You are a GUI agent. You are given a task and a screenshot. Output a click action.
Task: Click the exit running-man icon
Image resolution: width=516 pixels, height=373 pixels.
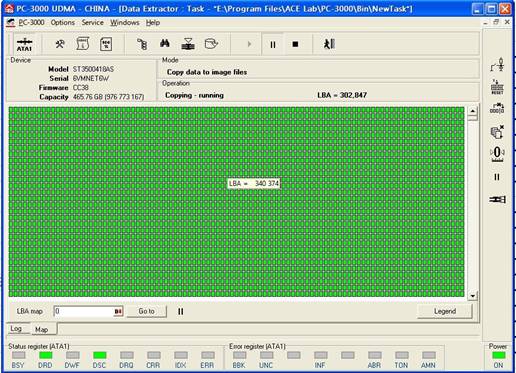point(329,44)
